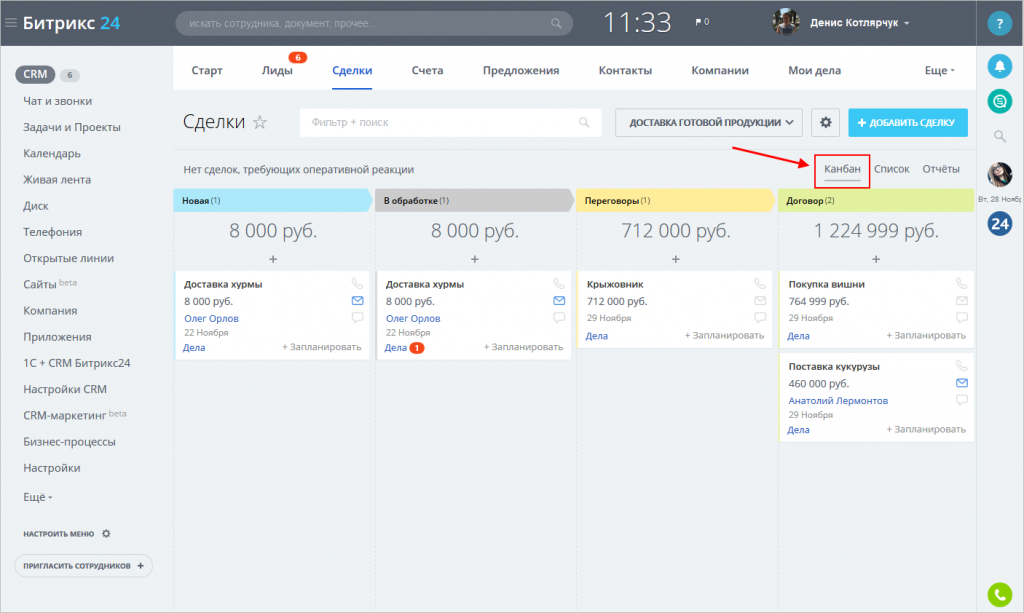Screen dimensions: 1024x613
Task: Select Канбан view
Action: (x=842, y=169)
